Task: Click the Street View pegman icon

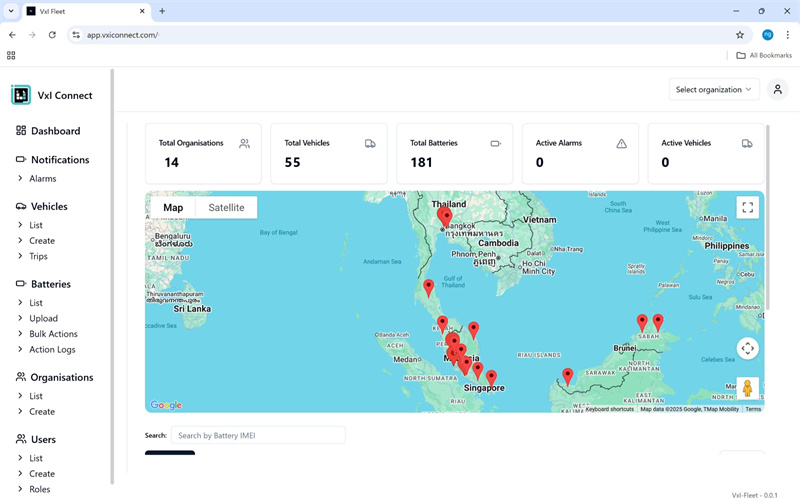Action: [x=748, y=389]
